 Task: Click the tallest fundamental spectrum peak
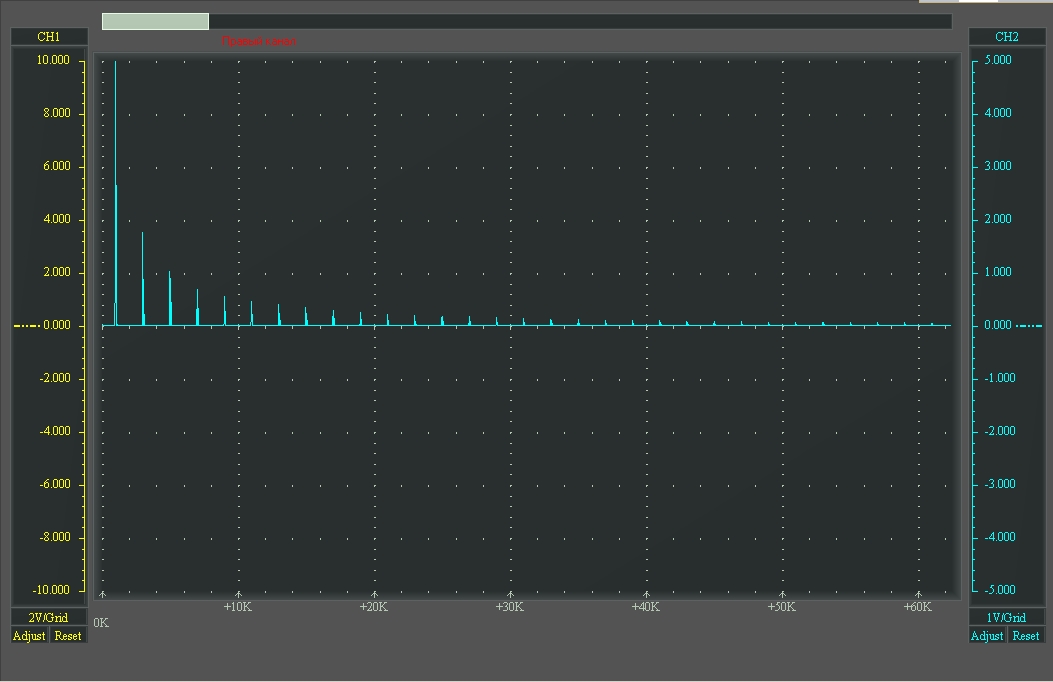pyautogui.click(x=116, y=193)
